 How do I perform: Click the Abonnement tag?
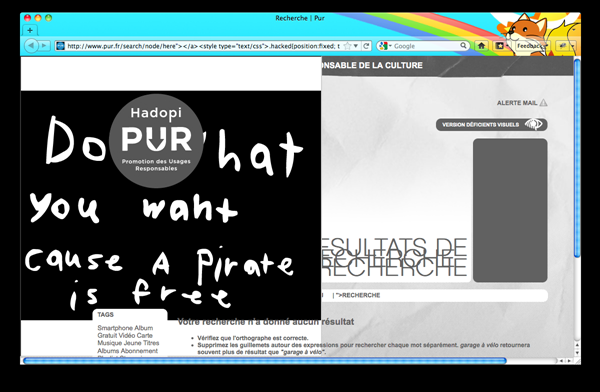[x=138, y=351]
